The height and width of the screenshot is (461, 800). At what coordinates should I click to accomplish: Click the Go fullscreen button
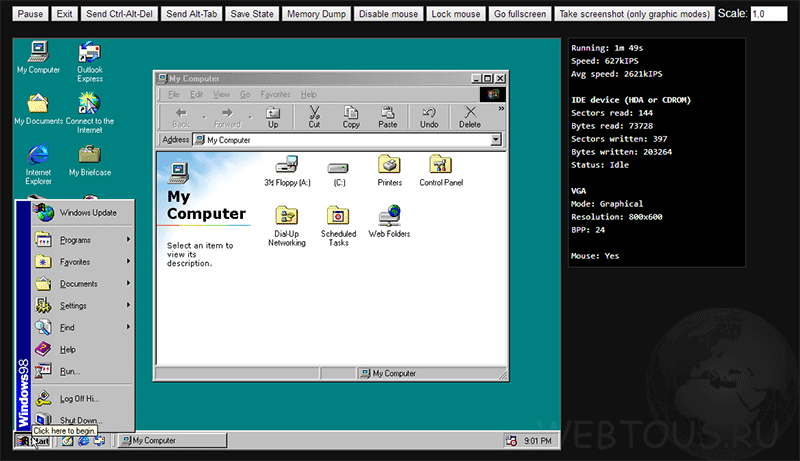[519, 14]
